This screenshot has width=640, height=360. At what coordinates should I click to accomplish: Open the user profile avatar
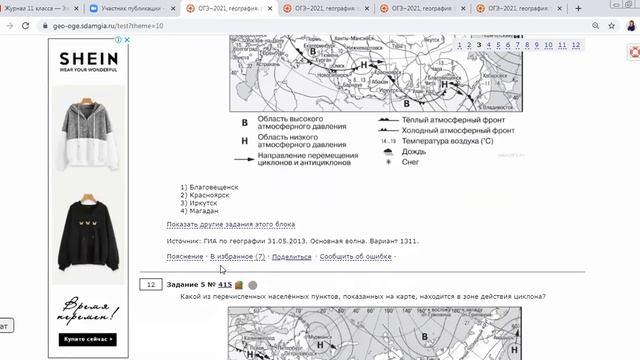tap(631, 26)
